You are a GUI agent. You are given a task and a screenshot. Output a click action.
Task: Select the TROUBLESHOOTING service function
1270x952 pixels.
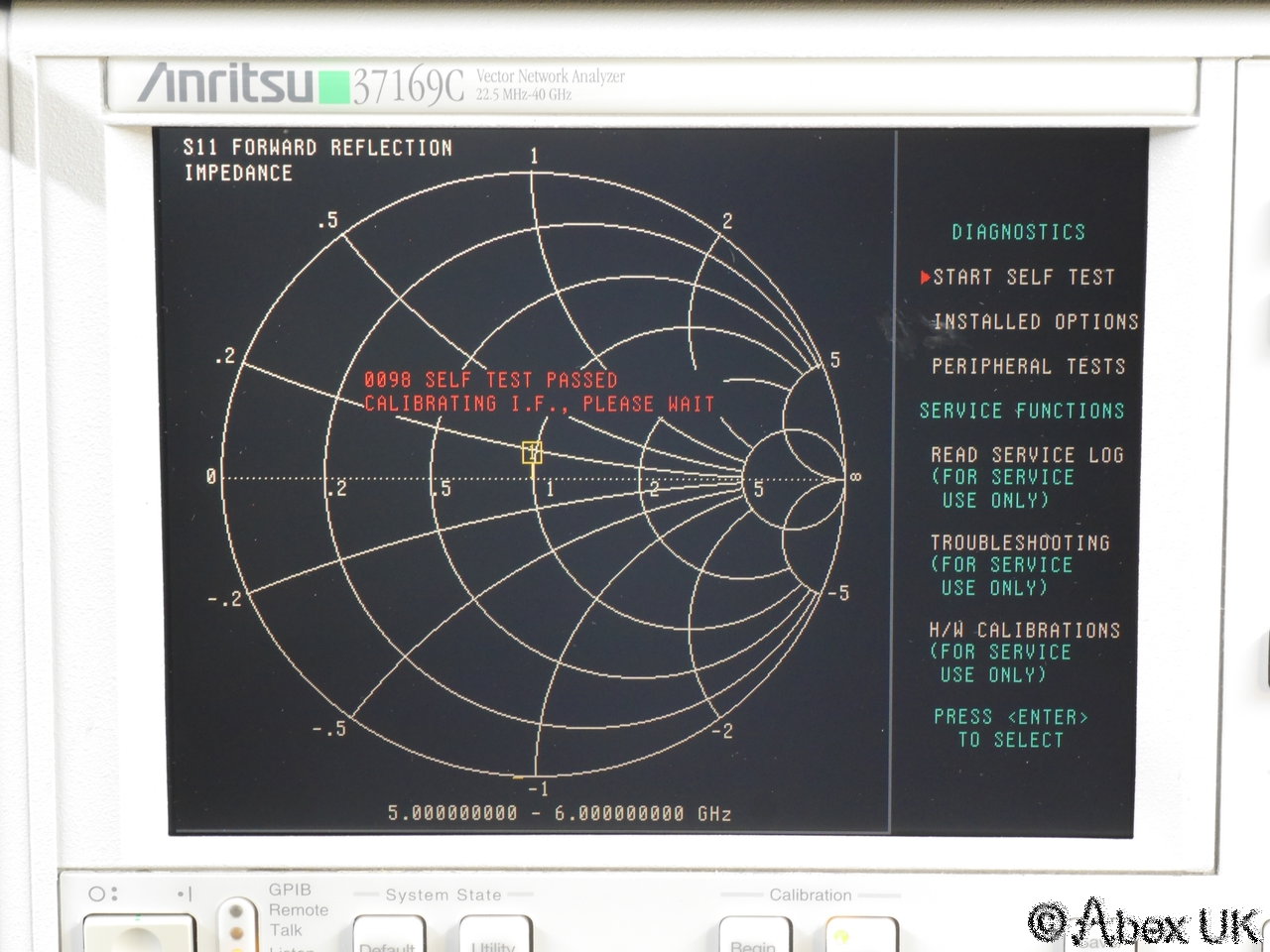tap(1019, 543)
